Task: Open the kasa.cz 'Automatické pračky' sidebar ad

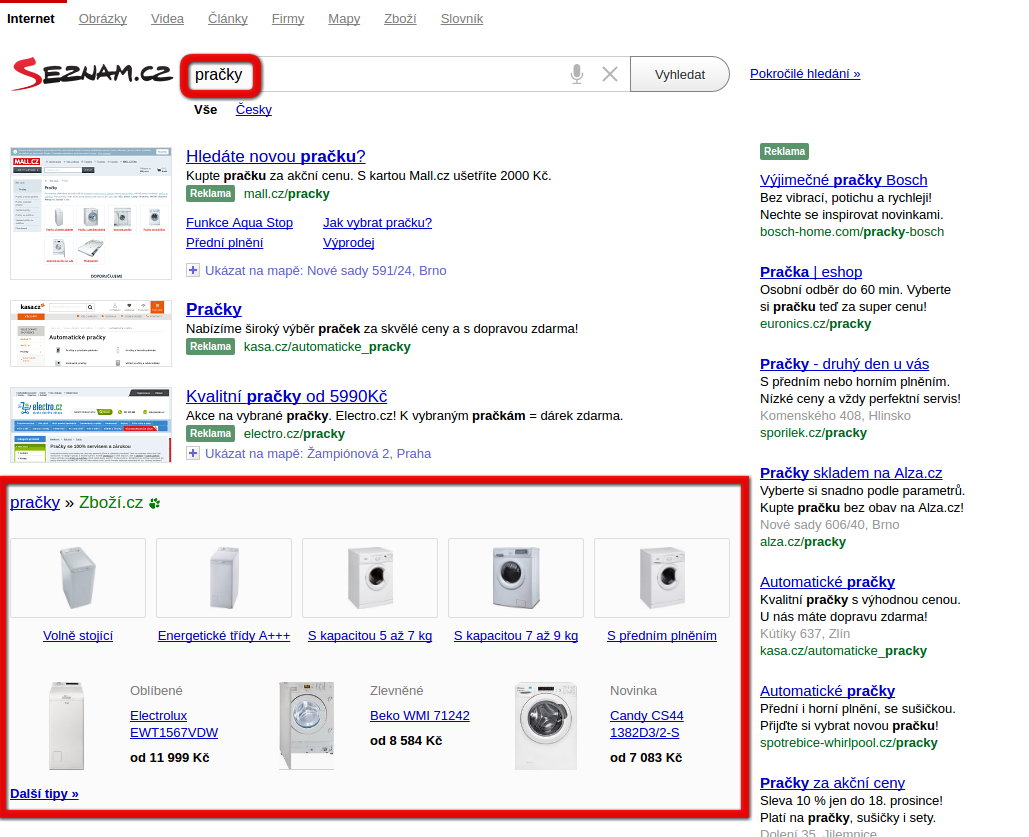Action: pyautogui.click(x=828, y=582)
